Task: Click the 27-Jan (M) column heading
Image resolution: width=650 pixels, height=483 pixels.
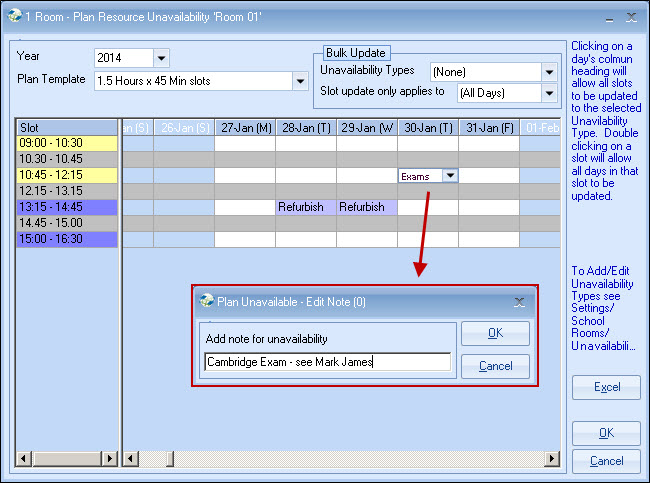Action: (x=245, y=127)
